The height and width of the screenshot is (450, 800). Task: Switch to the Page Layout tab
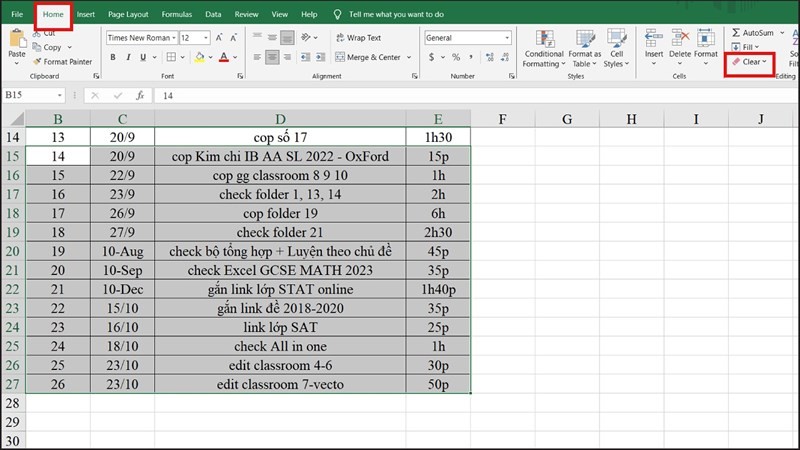pos(128,14)
